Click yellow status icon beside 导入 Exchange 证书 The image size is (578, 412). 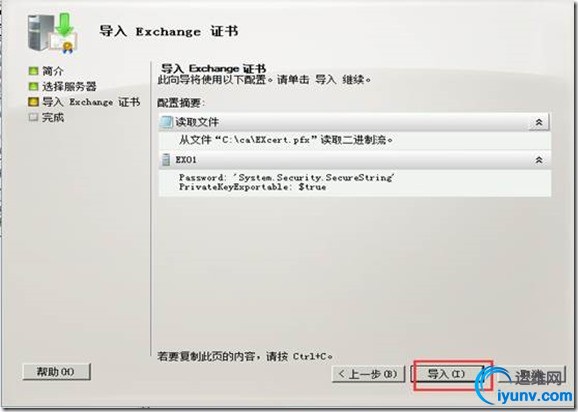click(x=33, y=102)
